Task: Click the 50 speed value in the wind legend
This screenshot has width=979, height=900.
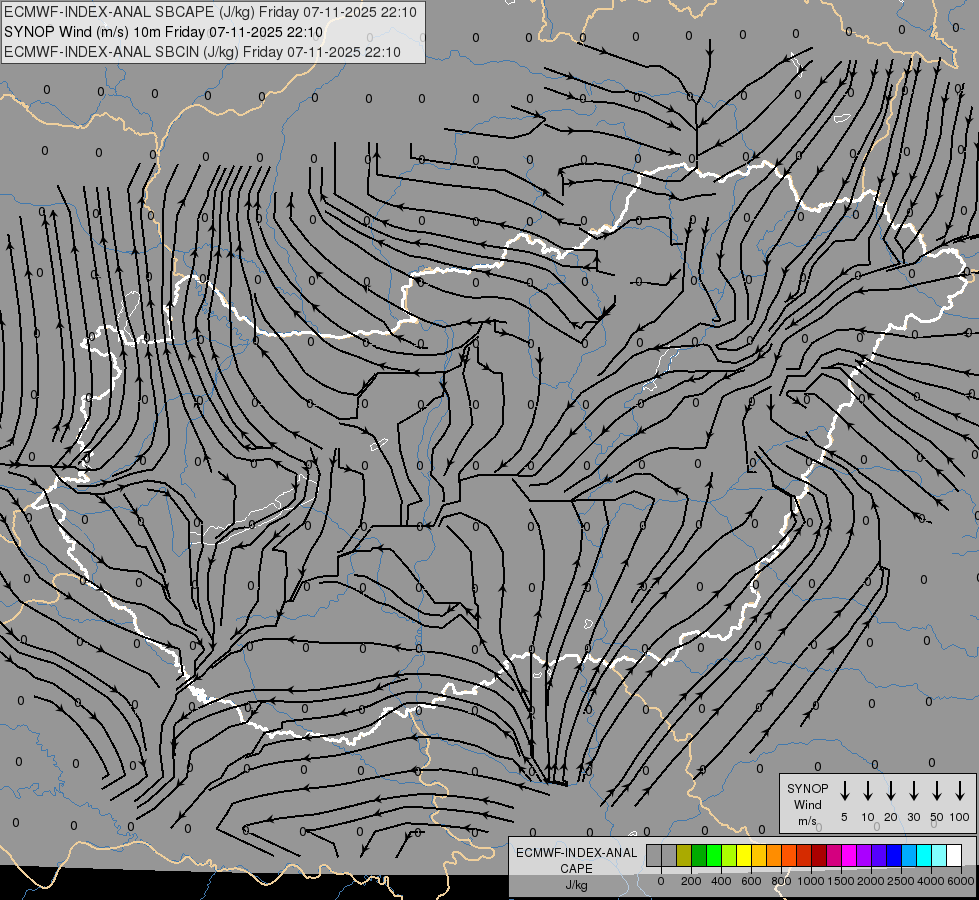Action: coord(937,817)
